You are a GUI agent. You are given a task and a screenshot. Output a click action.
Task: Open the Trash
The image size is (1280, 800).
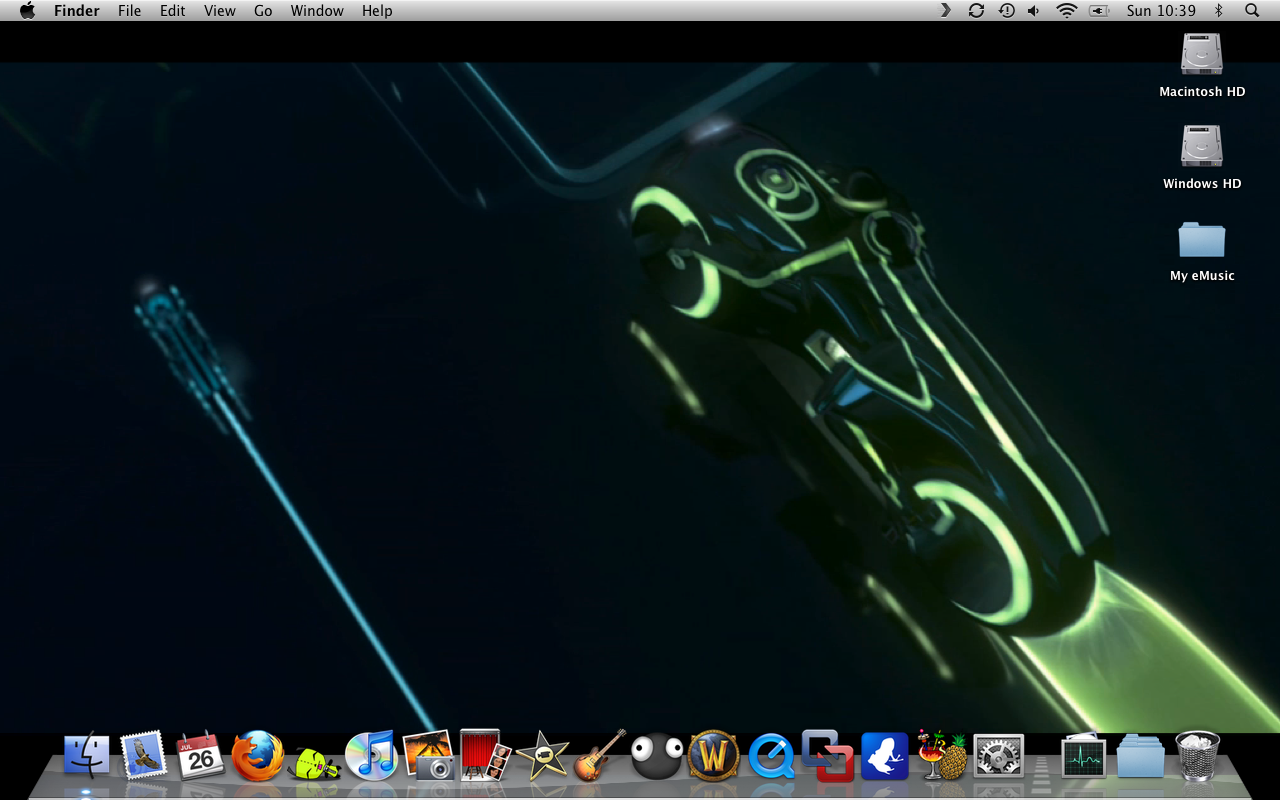click(1197, 756)
